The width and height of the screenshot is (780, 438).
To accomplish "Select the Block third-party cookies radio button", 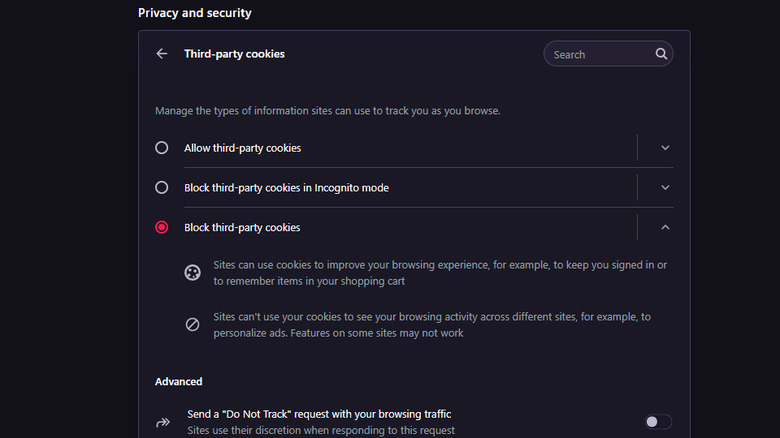I will point(162,228).
